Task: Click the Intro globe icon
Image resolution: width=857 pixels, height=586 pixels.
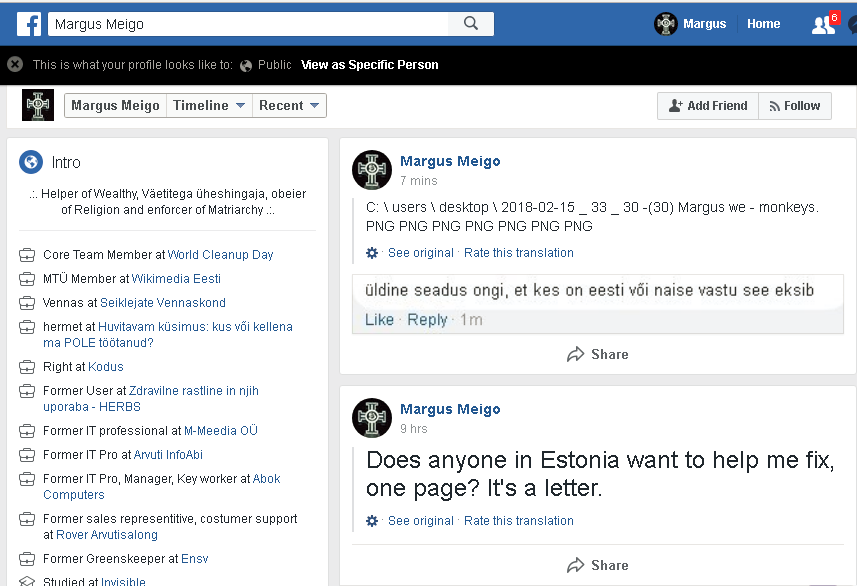Action: 31,162
